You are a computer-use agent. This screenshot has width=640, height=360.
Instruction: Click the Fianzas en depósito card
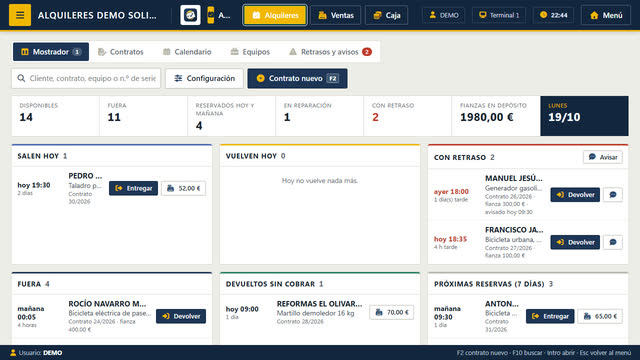pyautogui.click(x=496, y=116)
